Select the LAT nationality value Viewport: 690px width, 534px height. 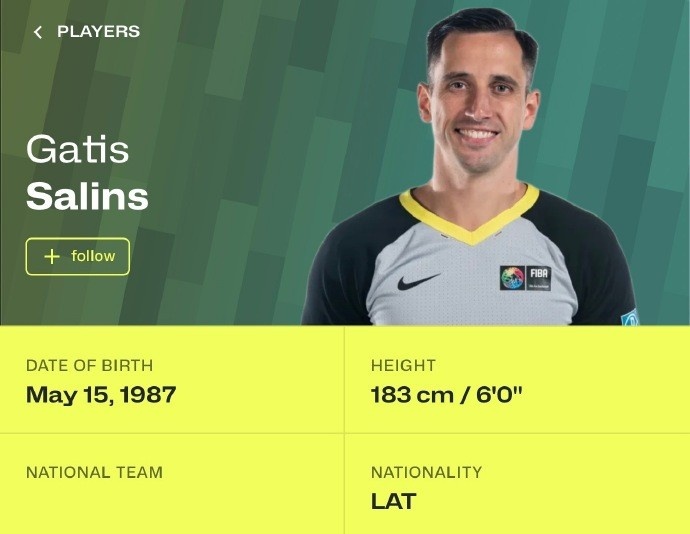point(393,501)
